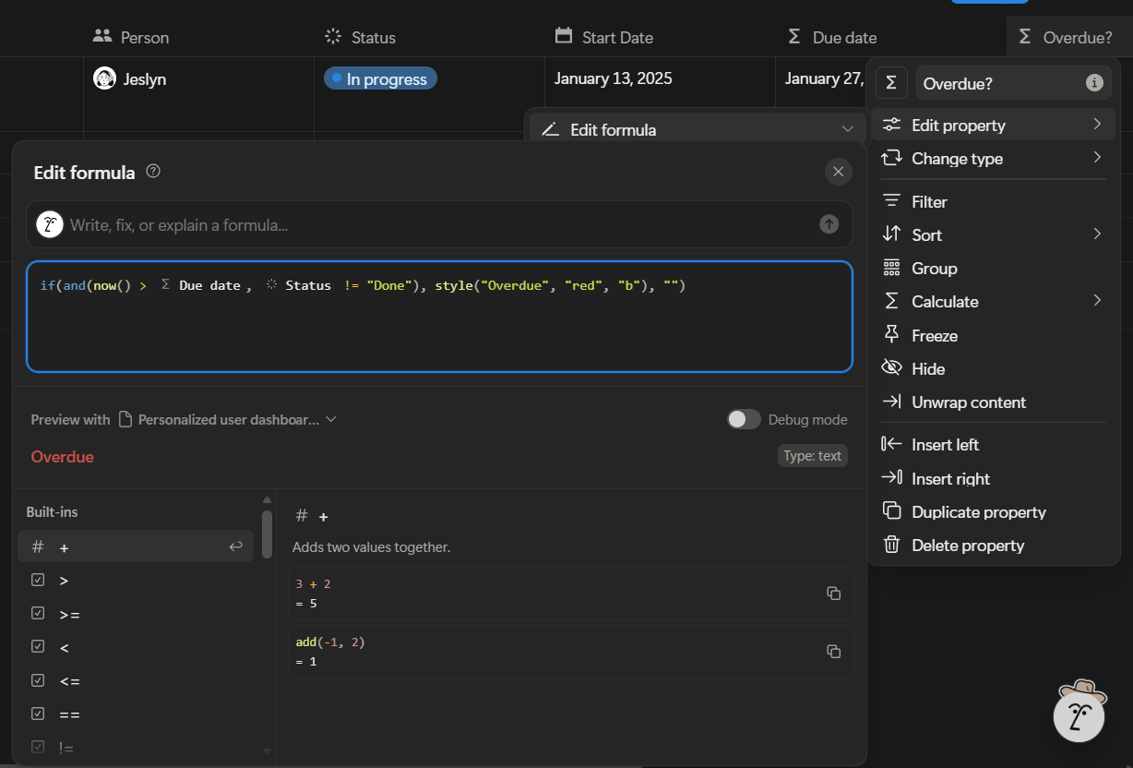This screenshot has width=1133, height=768.
Task: Click the In progress status tag
Action: (381, 79)
